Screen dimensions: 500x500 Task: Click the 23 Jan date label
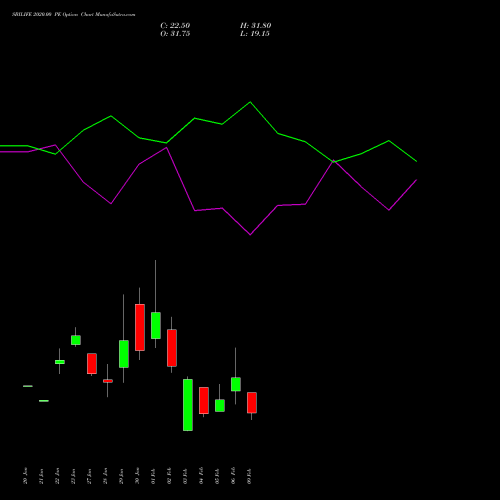(74, 476)
